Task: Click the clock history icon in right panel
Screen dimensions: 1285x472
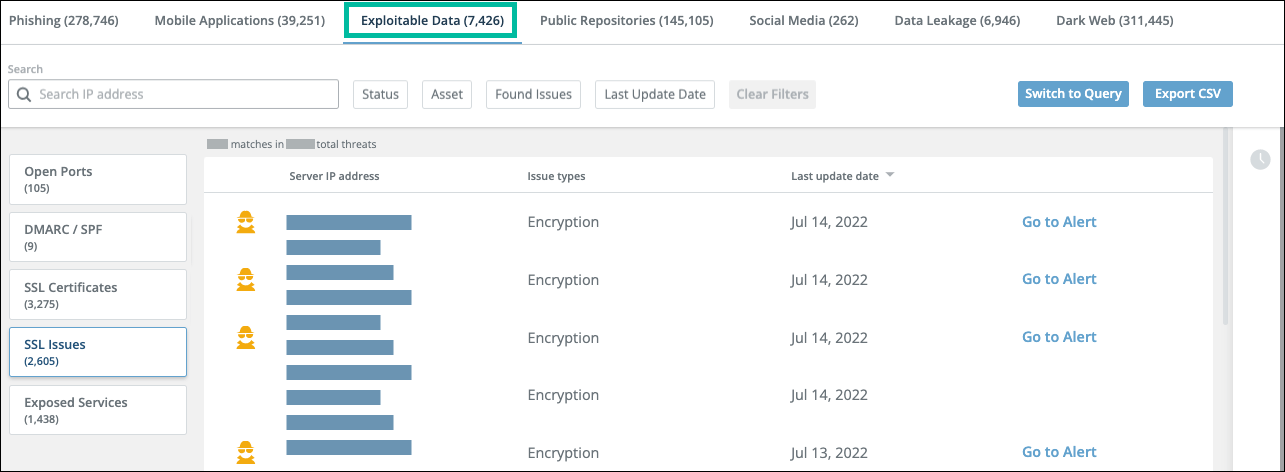Action: coord(1260,159)
